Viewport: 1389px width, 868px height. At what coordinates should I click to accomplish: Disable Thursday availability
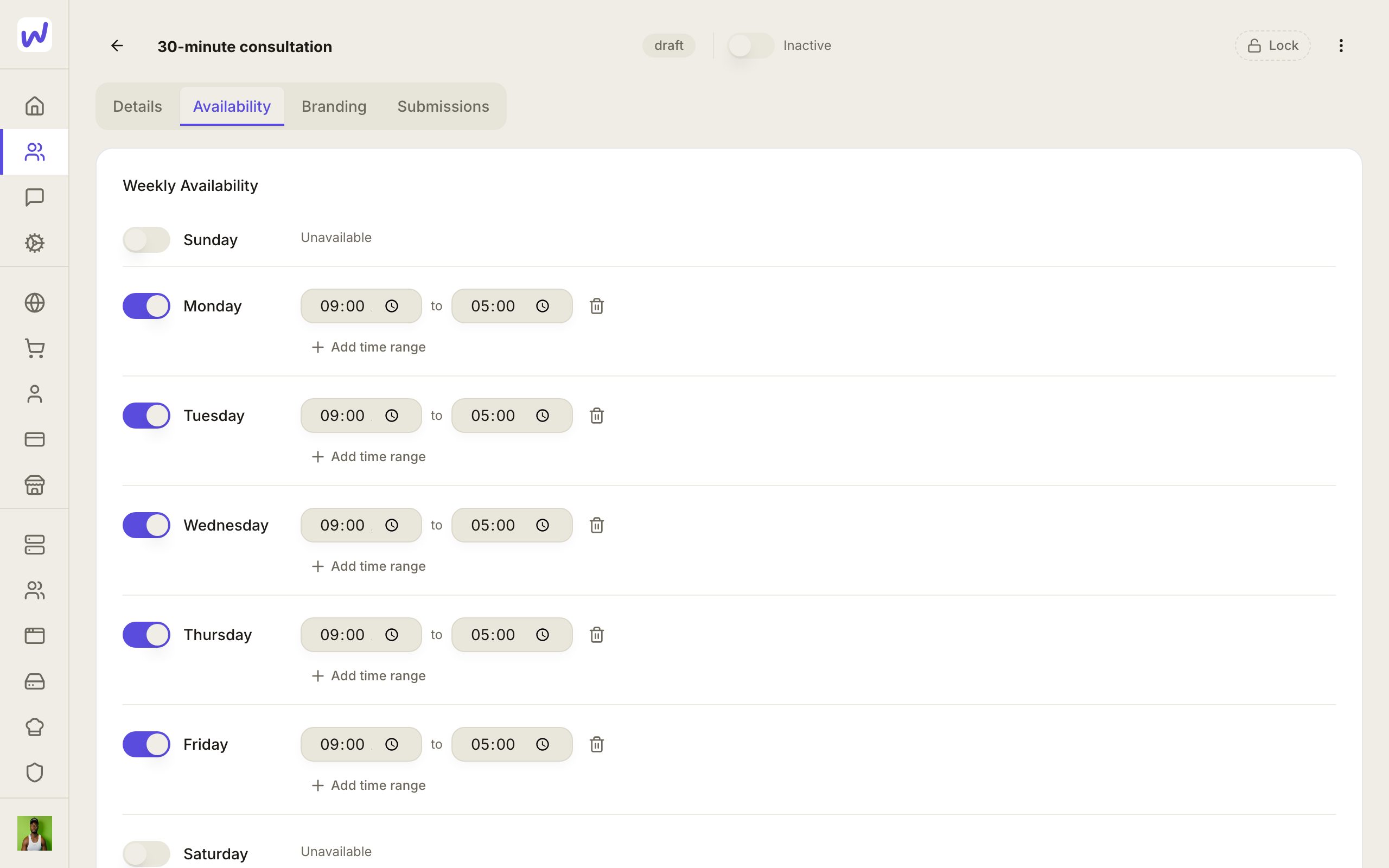(146, 635)
